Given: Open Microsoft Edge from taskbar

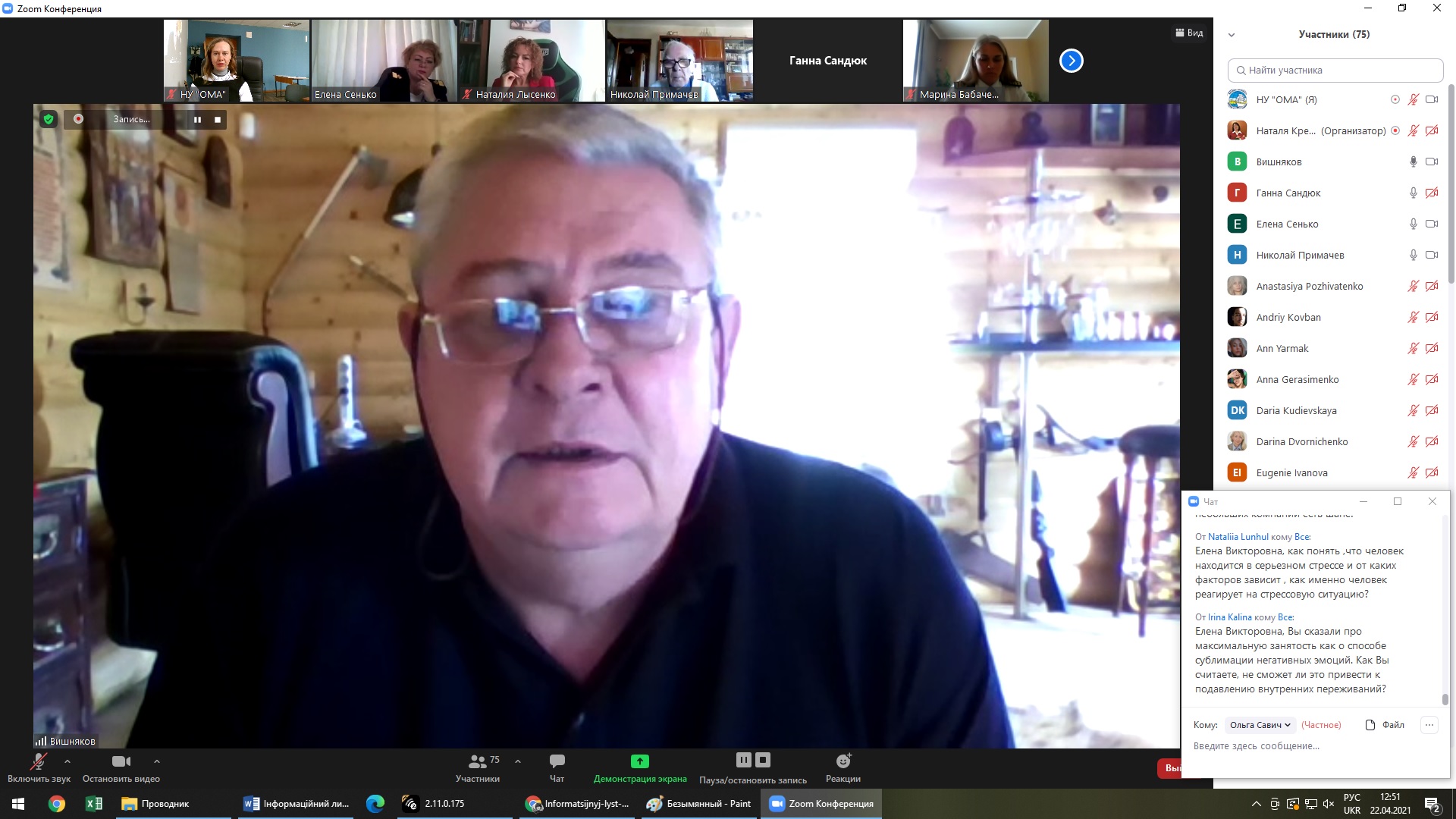Looking at the screenshot, I should pos(375,804).
